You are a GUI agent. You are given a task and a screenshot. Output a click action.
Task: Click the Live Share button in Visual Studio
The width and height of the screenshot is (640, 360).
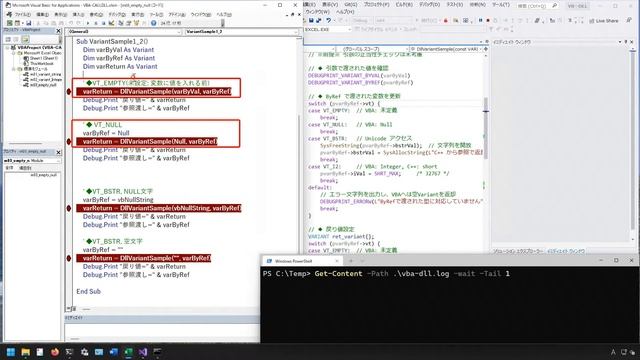point(604,20)
